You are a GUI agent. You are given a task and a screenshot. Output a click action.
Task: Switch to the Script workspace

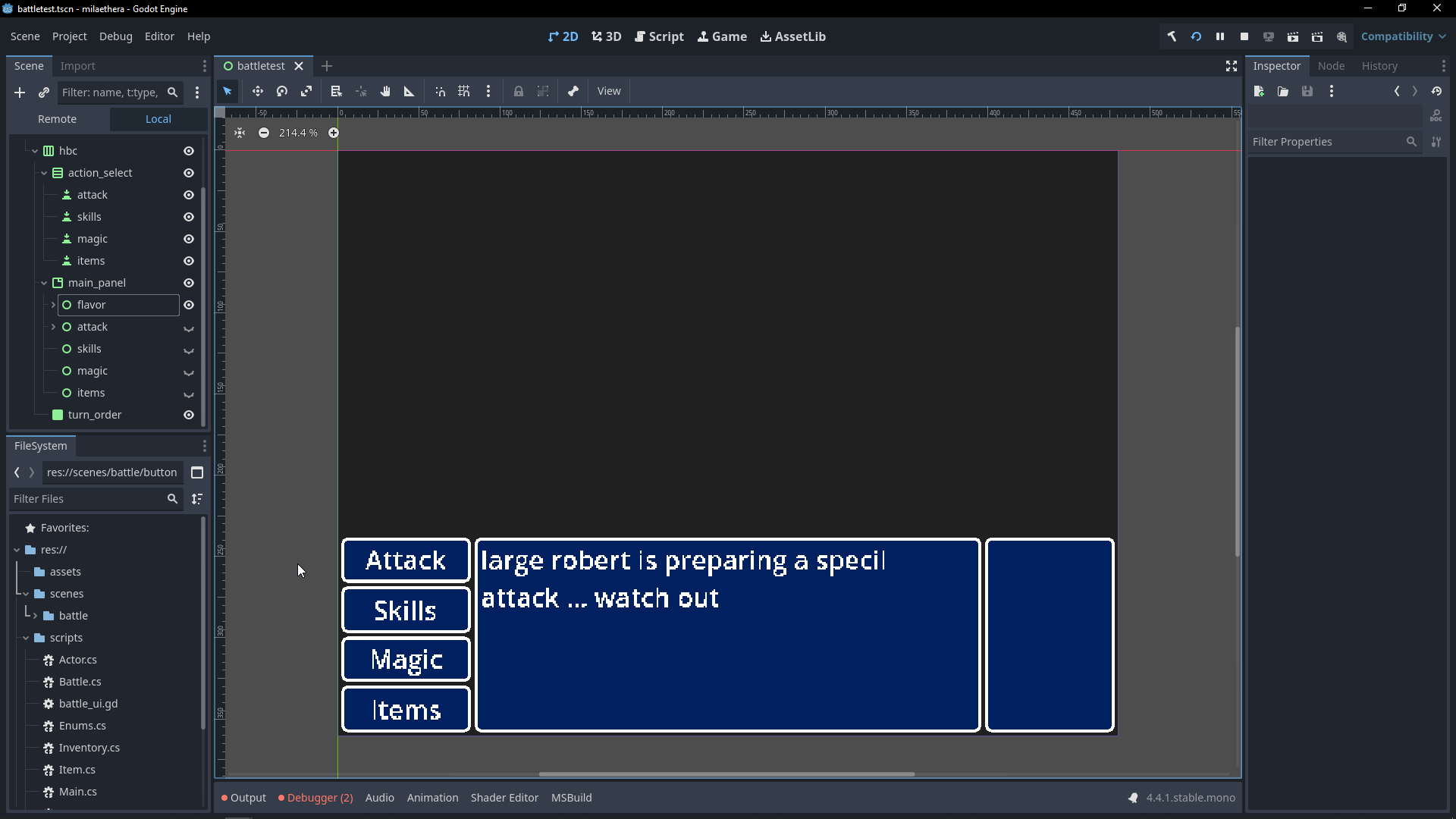coord(659,36)
